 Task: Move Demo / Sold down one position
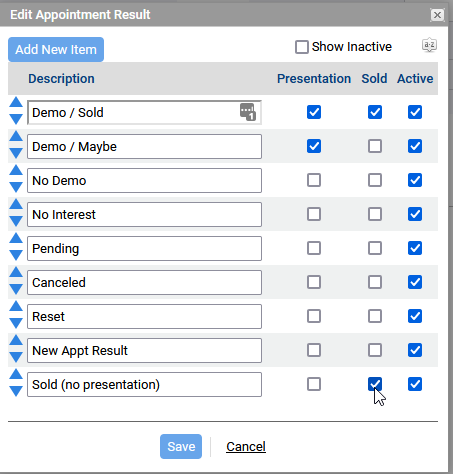pos(16,119)
